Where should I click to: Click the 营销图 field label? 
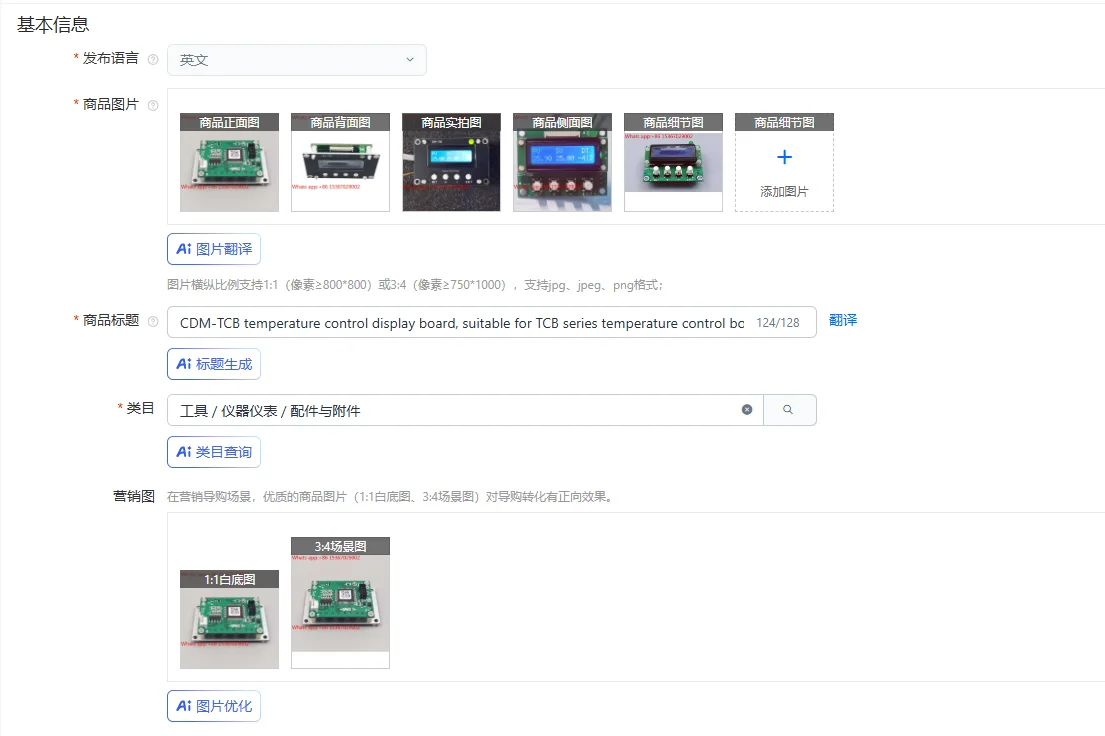[134, 496]
